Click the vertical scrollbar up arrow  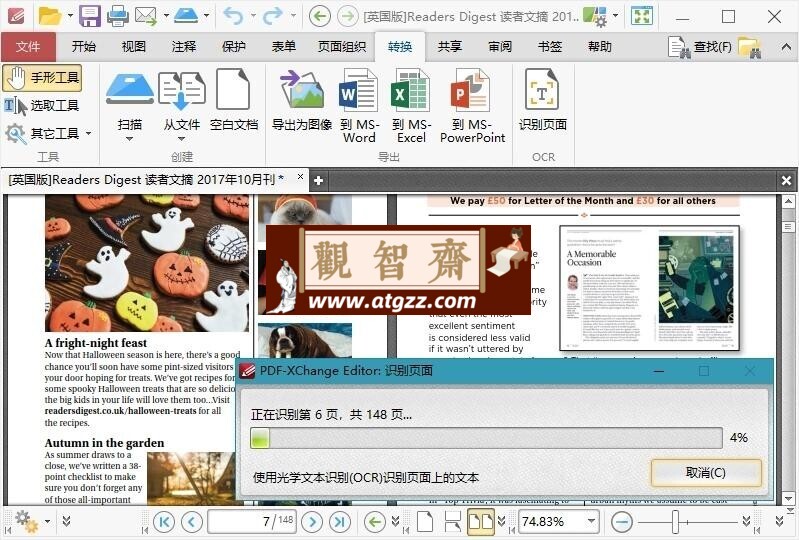(788, 202)
